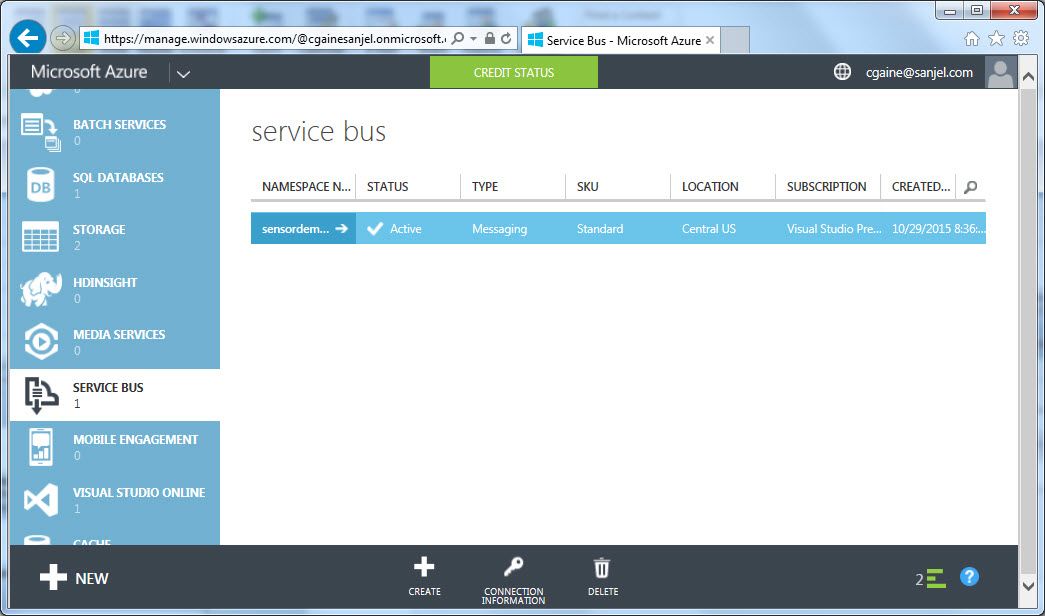Image resolution: width=1045 pixels, height=616 pixels.
Task: Open a new browser tab
Action: click(x=735, y=40)
